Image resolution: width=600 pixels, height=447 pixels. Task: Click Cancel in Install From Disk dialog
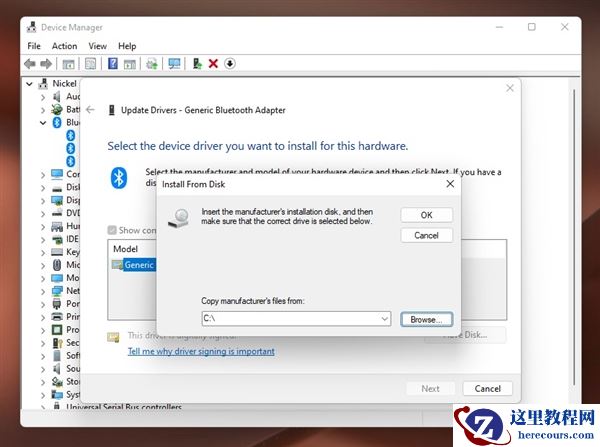pos(427,235)
